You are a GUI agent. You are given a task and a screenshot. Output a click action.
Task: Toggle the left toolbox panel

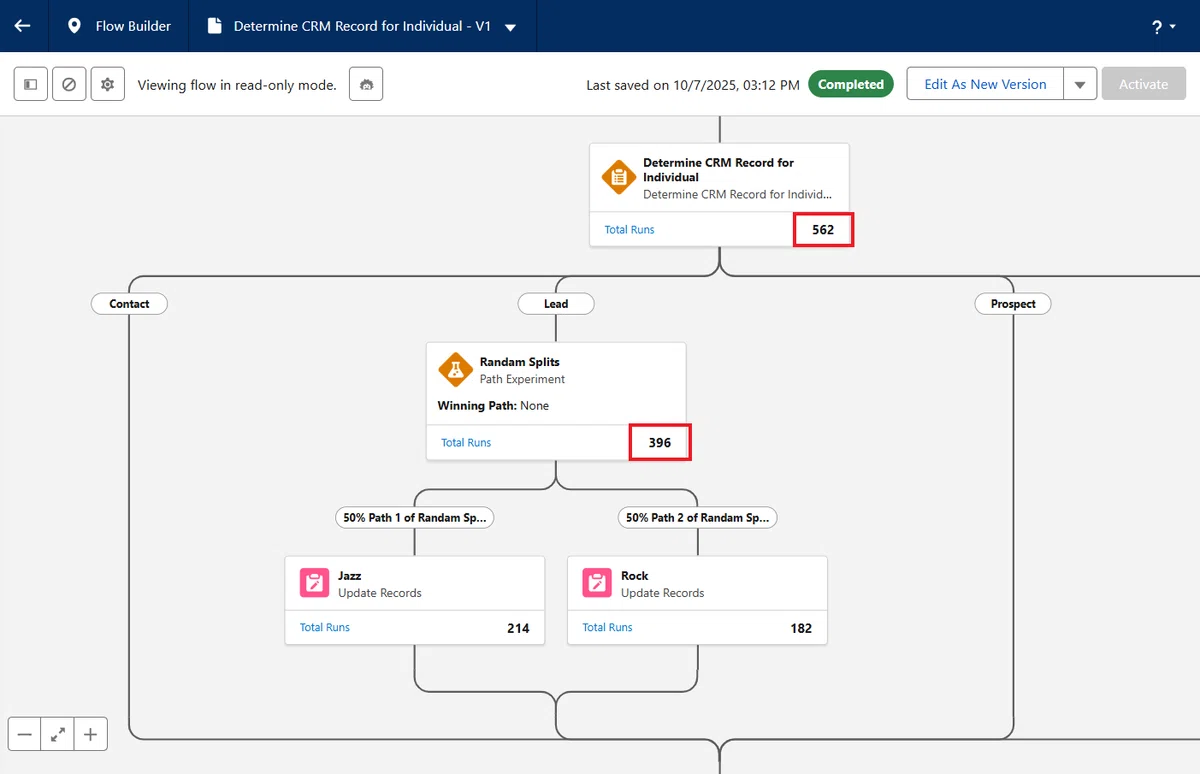30,85
